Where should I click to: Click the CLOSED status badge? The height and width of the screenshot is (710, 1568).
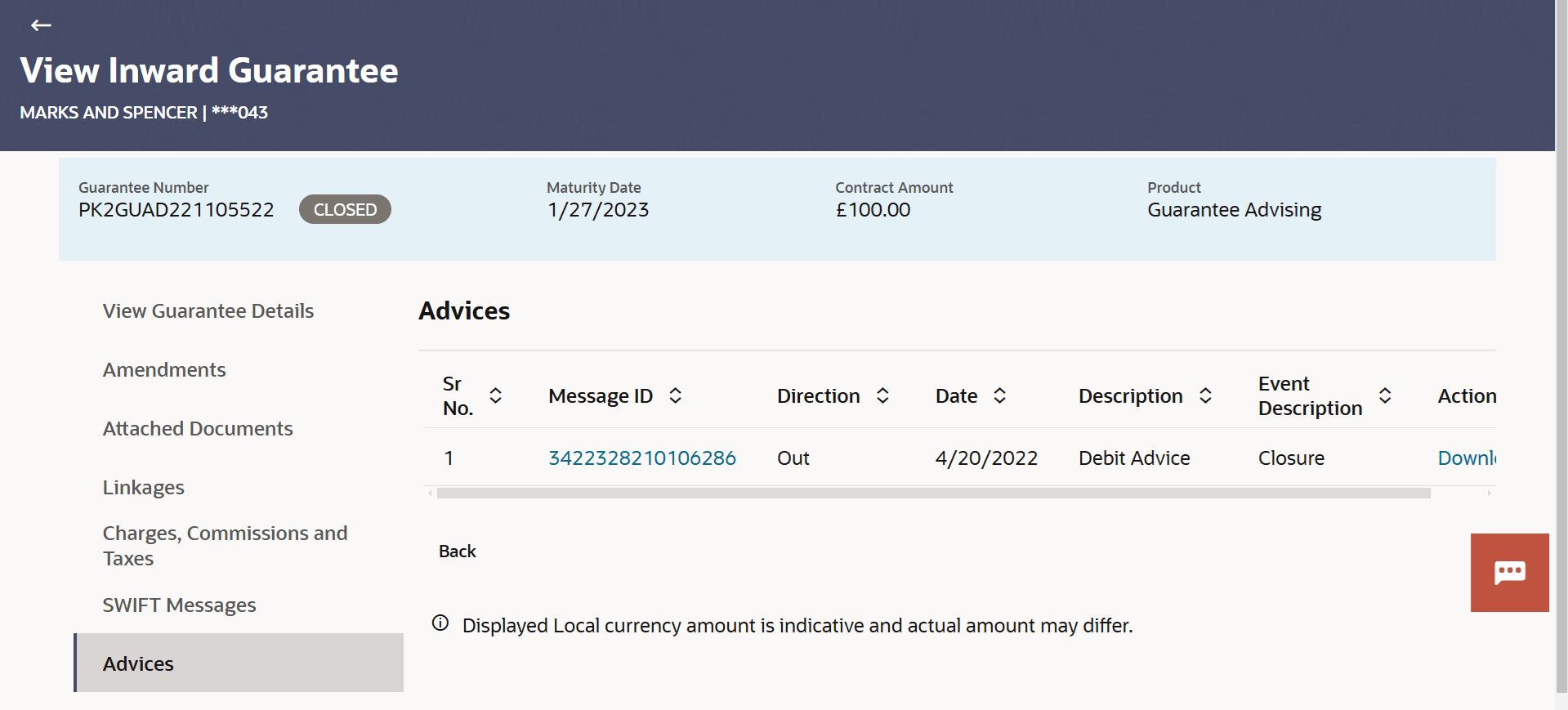(345, 209)
